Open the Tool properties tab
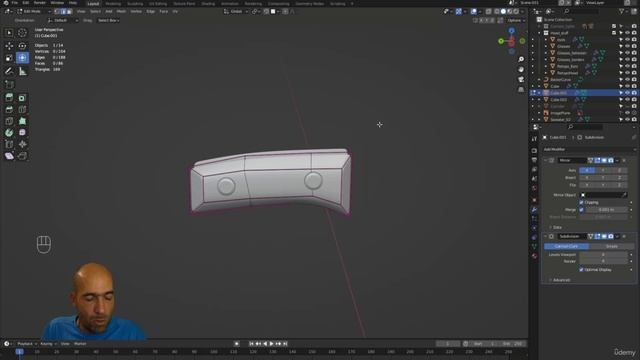Screen dimensions: 640x360 point(534,139)
